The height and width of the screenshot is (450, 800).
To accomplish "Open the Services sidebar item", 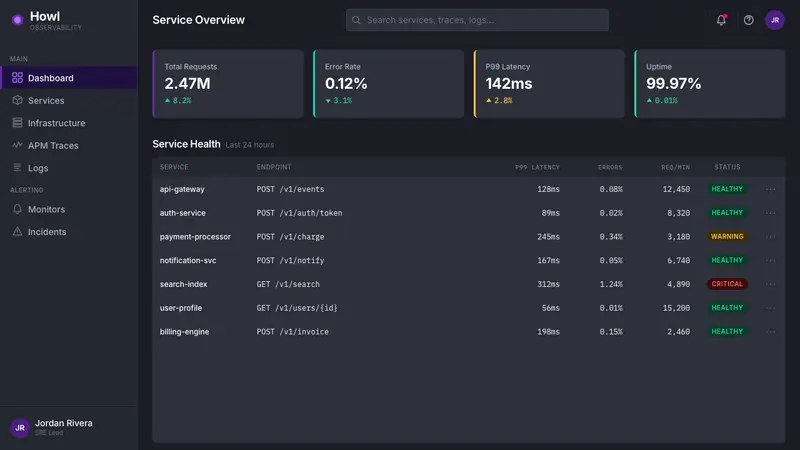I will tap(68, 101).
